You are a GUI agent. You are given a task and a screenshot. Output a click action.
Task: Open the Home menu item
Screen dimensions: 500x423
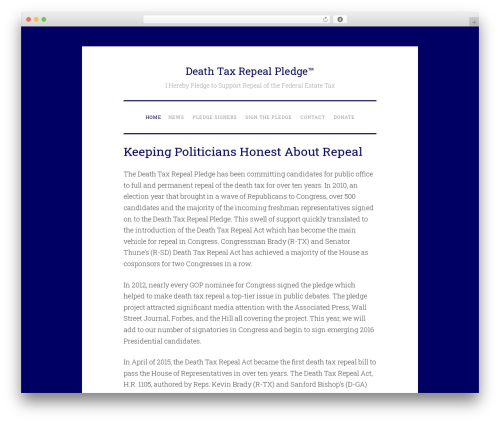click(x=153, y=117)
